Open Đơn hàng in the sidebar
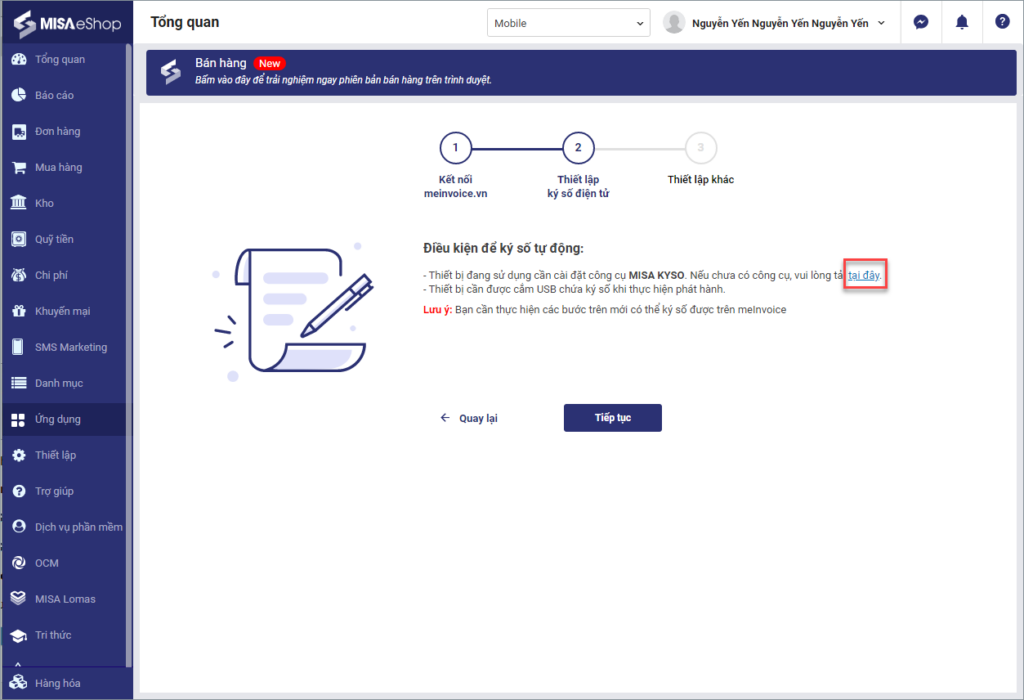The width and height of the screenshot is (1024, 700). (64, 131)
